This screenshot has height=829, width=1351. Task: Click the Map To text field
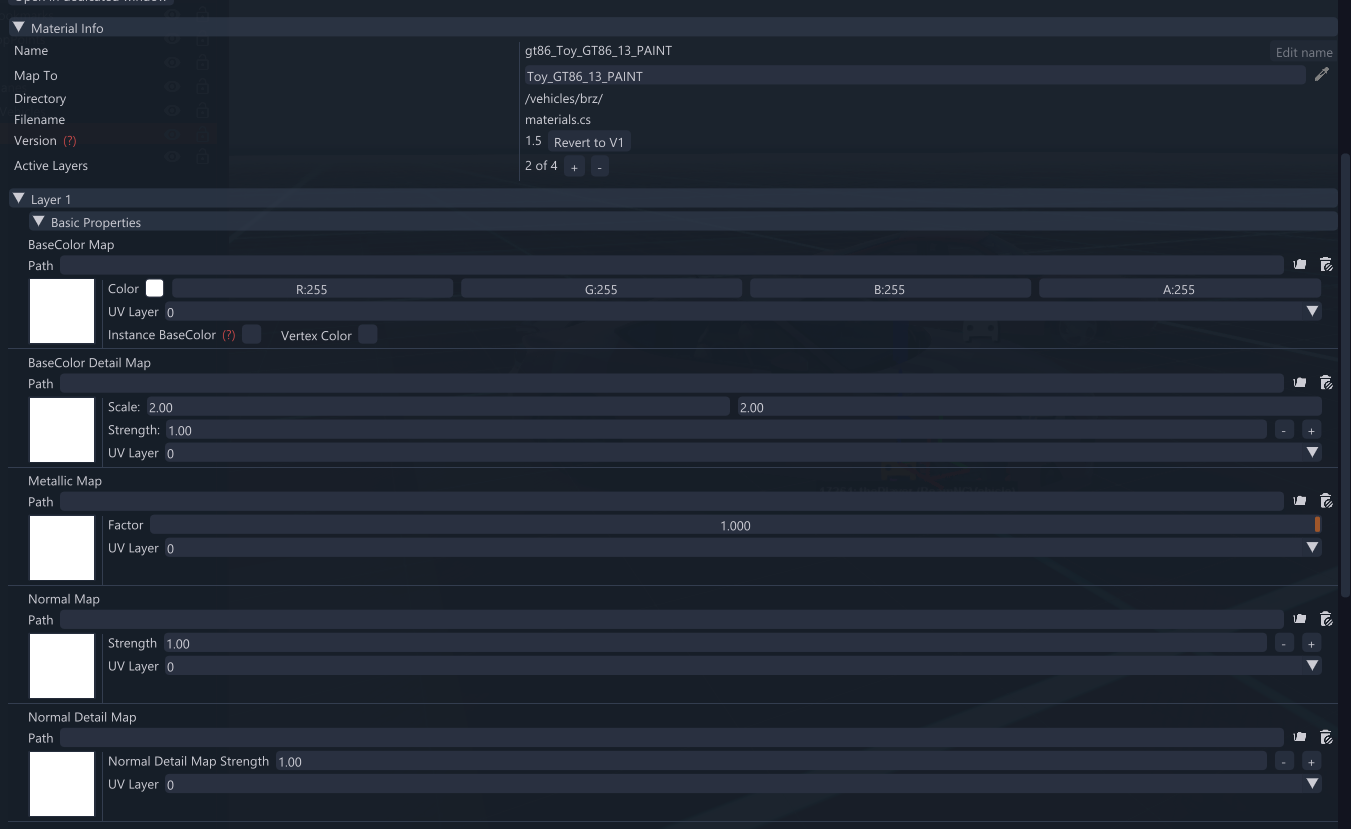tap(915, 76)
